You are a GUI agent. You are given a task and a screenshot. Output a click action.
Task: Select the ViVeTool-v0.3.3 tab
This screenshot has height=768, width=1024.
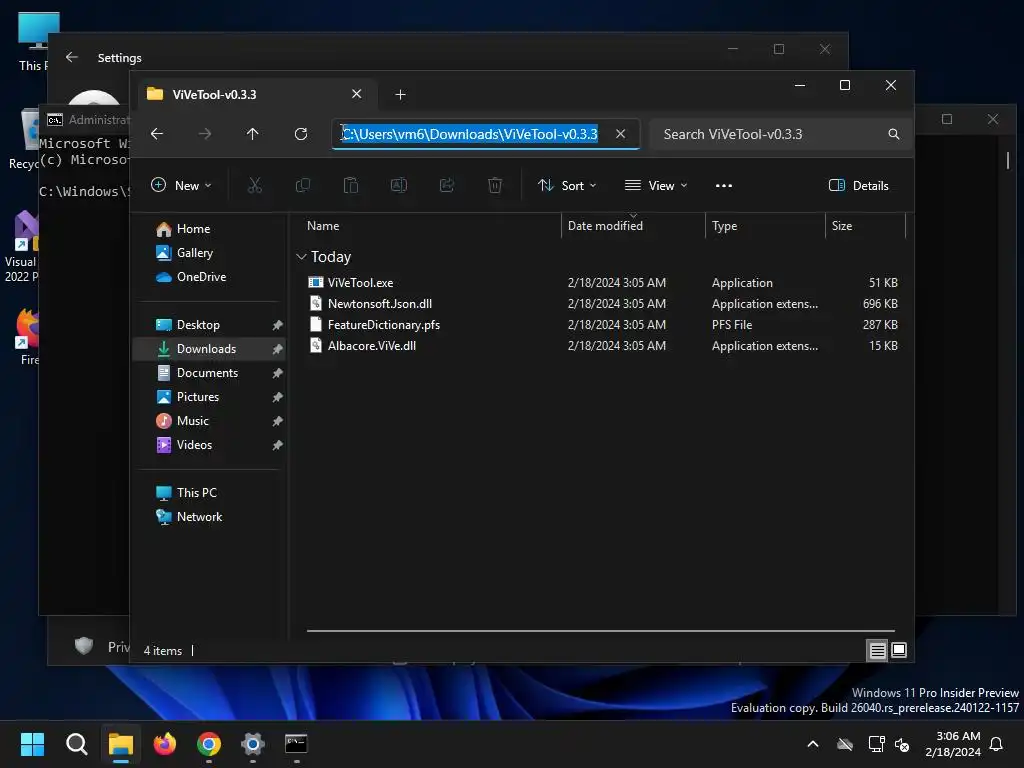256,95
